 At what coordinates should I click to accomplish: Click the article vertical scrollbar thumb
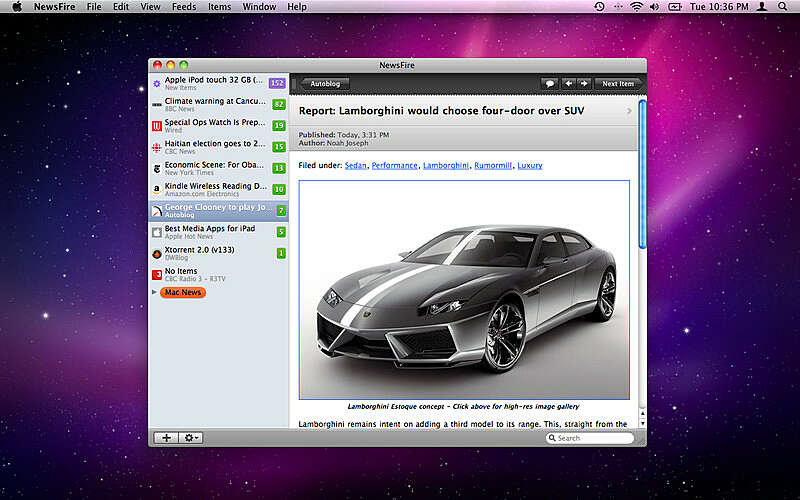pos(642,174)
